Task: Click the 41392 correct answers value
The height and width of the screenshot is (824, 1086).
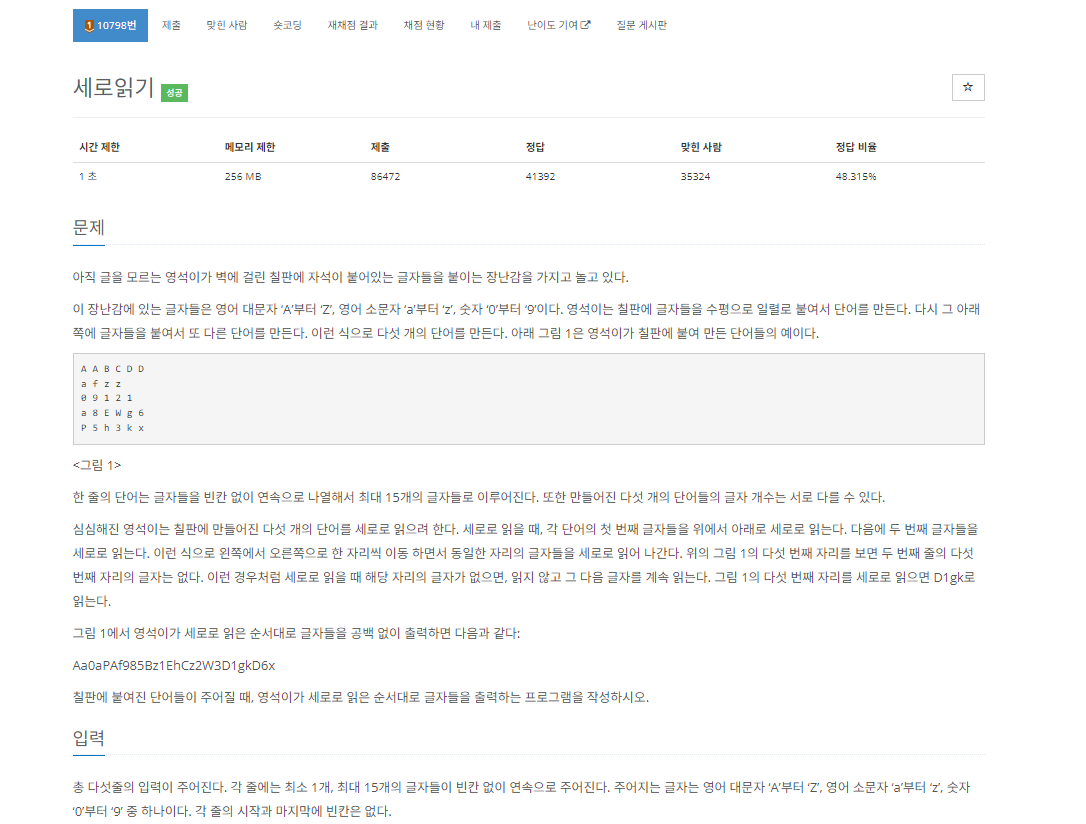Action: (x=540, y=177)
